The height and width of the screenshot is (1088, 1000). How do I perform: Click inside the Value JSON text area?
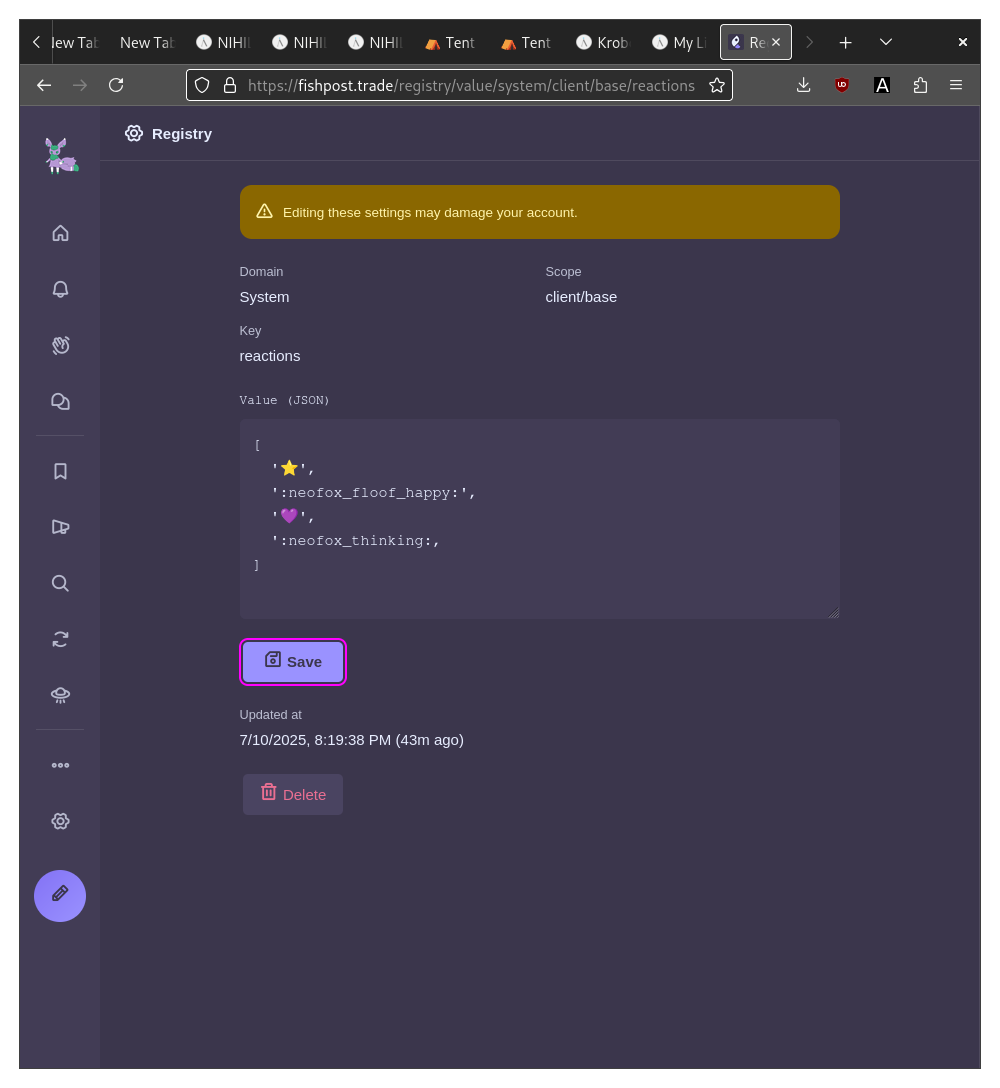[540, 518]
